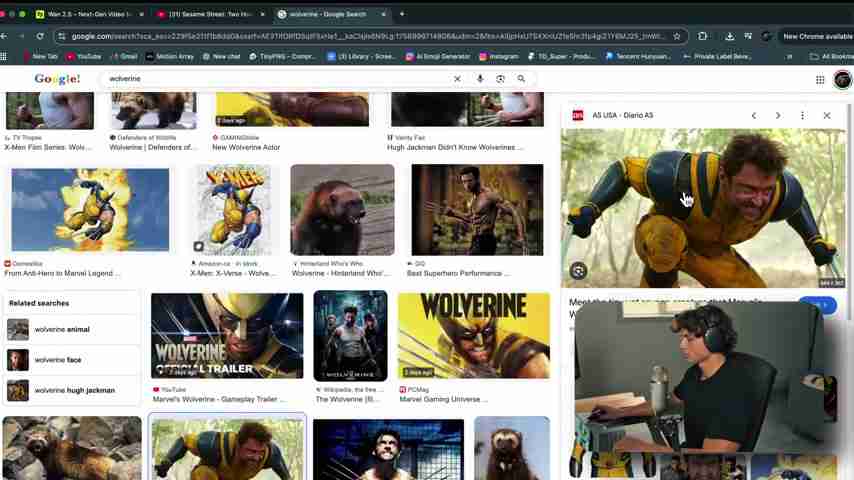
Task: Click the voice search microphone icon
Action: click(480, 79)
